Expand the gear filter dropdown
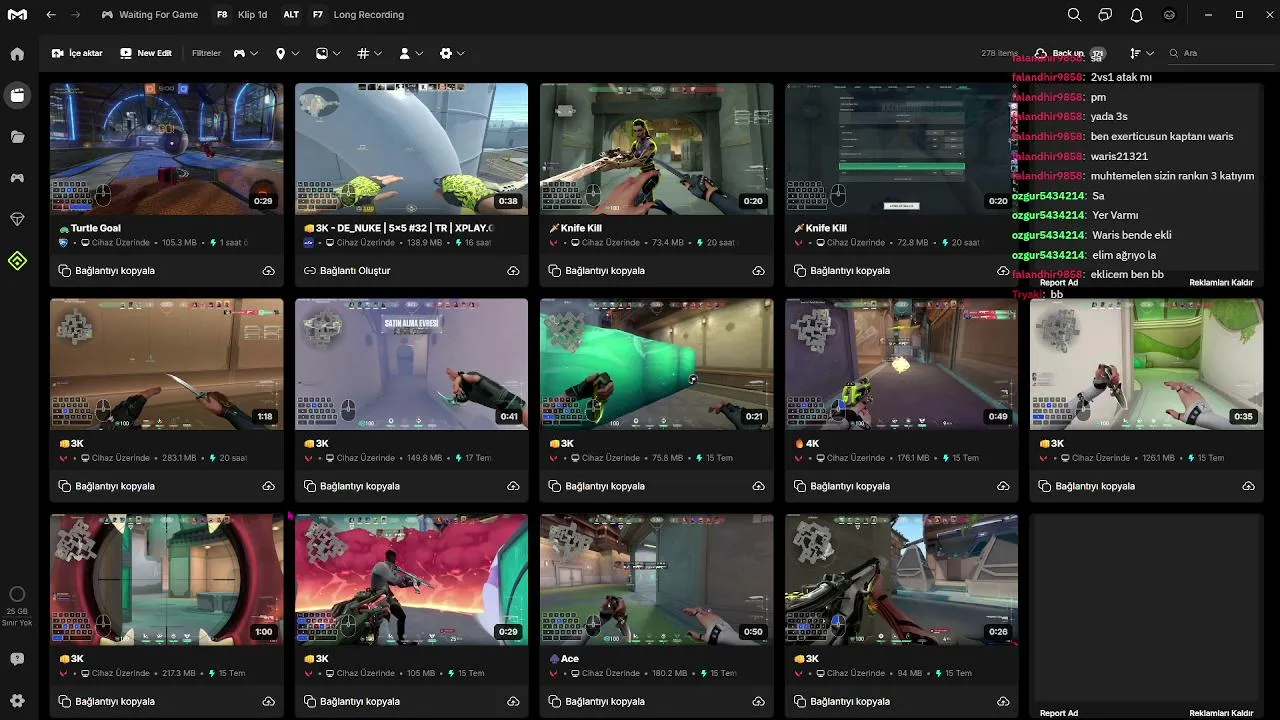Viewport: 1280px width, 720px height. (452, 53)
